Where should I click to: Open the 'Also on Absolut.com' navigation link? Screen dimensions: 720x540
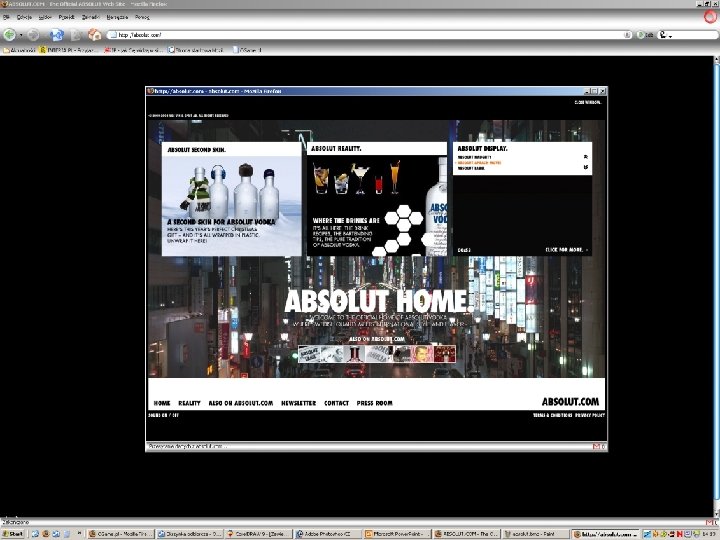[x=241, y=403]
